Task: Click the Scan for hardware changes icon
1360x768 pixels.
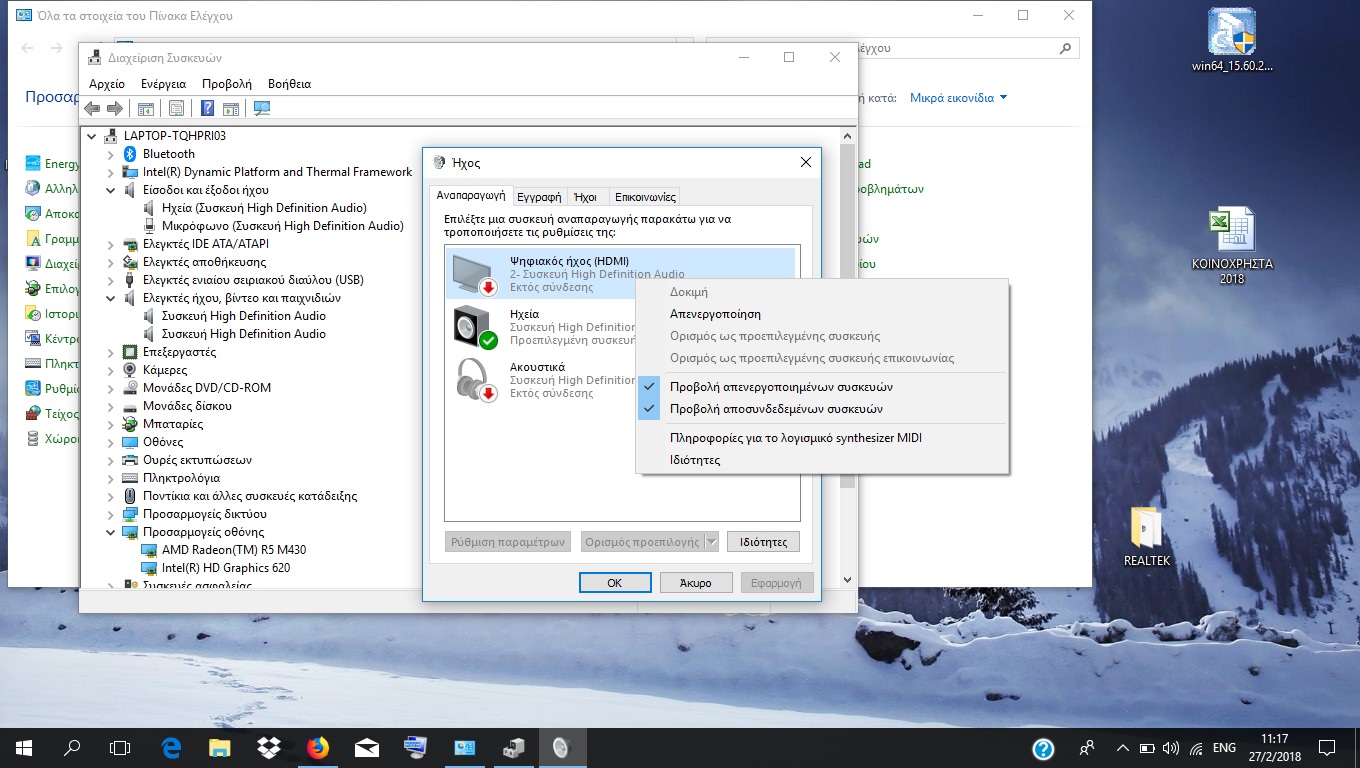Action: pyautogui.click(x=262, y=107)
